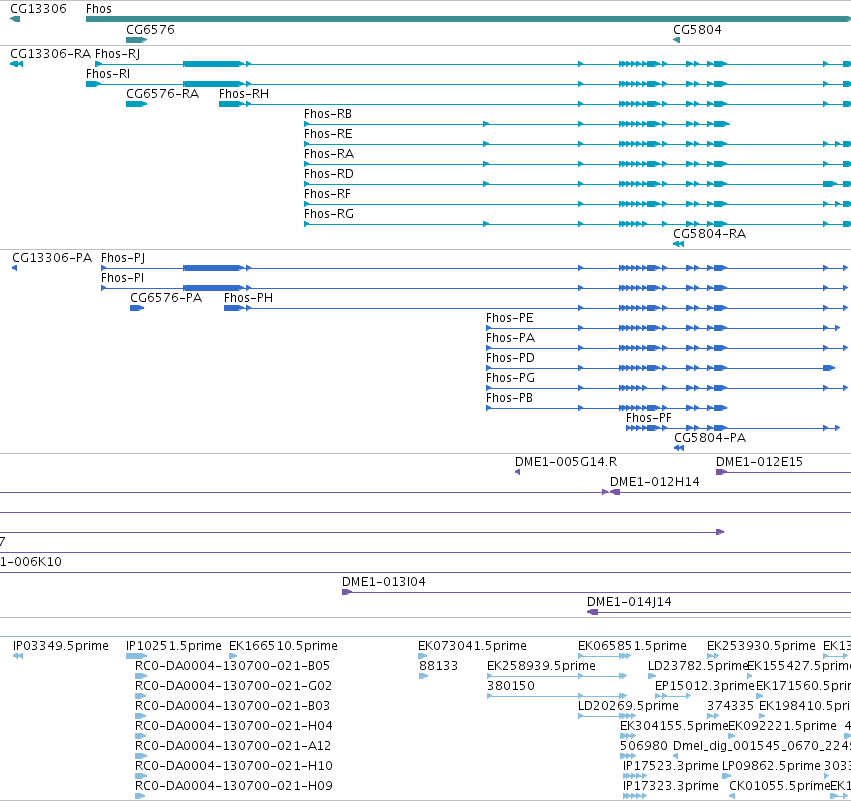Click the Fhos-RH transcript label
This screenshot has width=851, height=801.
tap(244, 93)
